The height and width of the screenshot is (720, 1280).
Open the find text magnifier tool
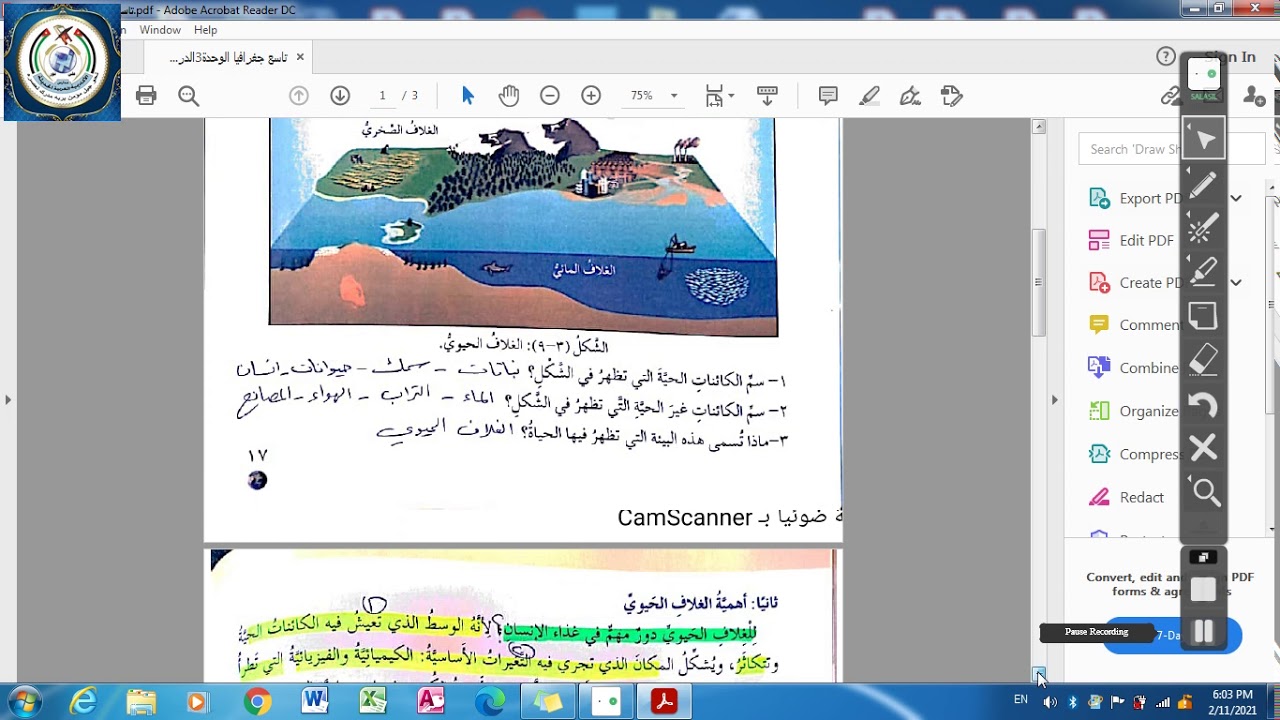click(189, 96)
